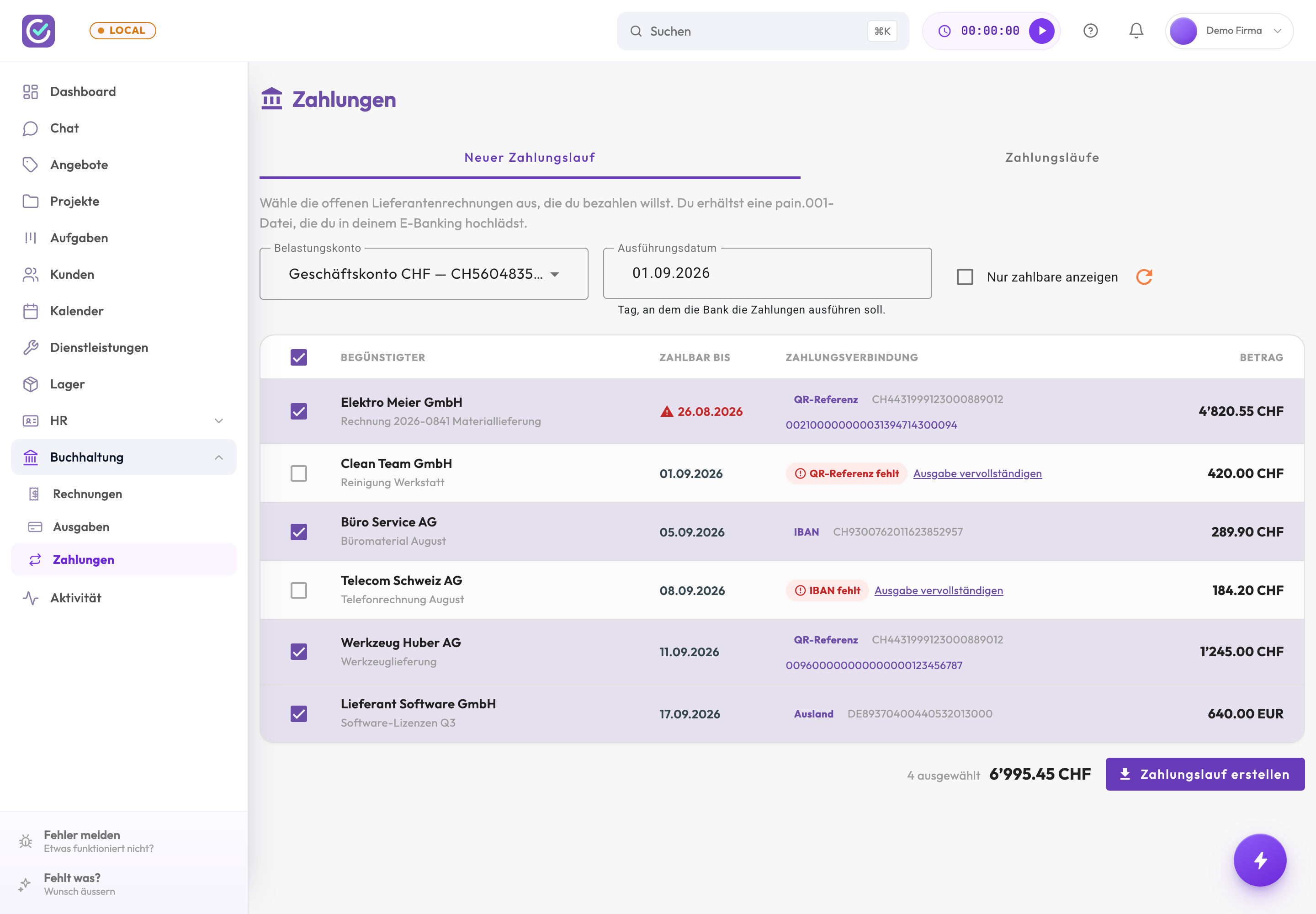Click the Zahlungslauf erstellen button
The height and width of the screenshot is (914, 1316).
[1205, 774]
